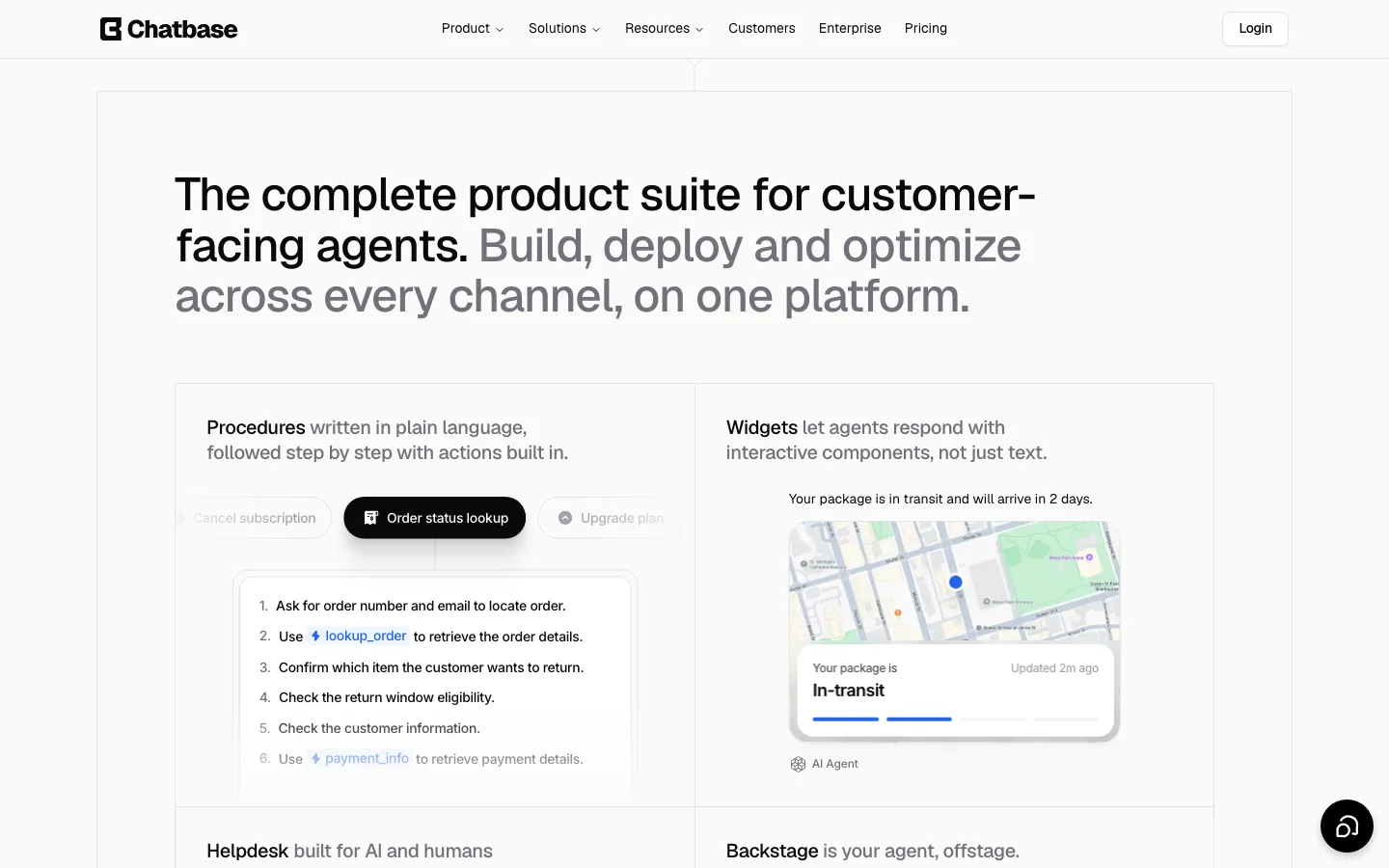The width and height of the screenshot is (1389, 868).
Task: Open the Pricing page
Action: (926, 29)
